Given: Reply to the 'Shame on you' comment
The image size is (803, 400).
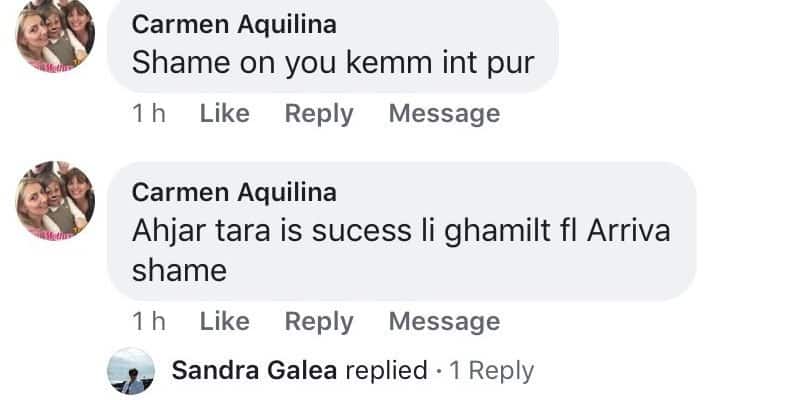Looking at the screenshot, I should tap(319, 114).
